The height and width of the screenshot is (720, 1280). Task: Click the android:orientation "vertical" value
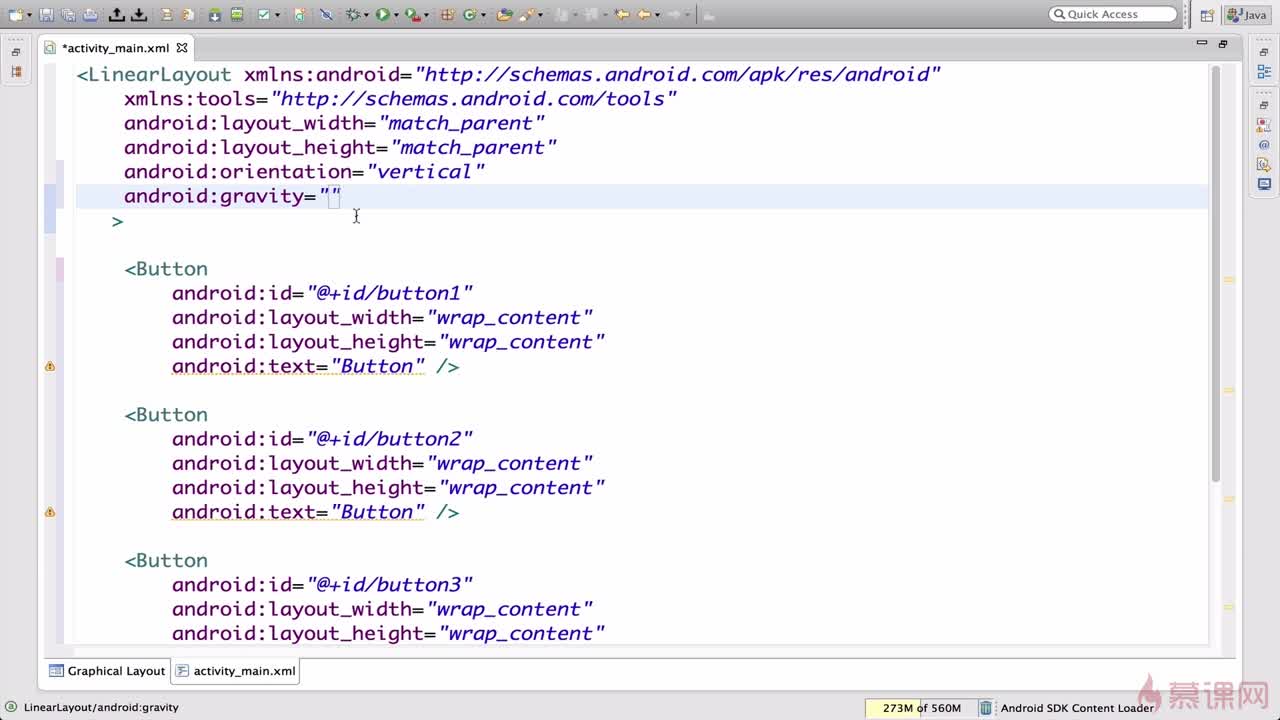425,172
